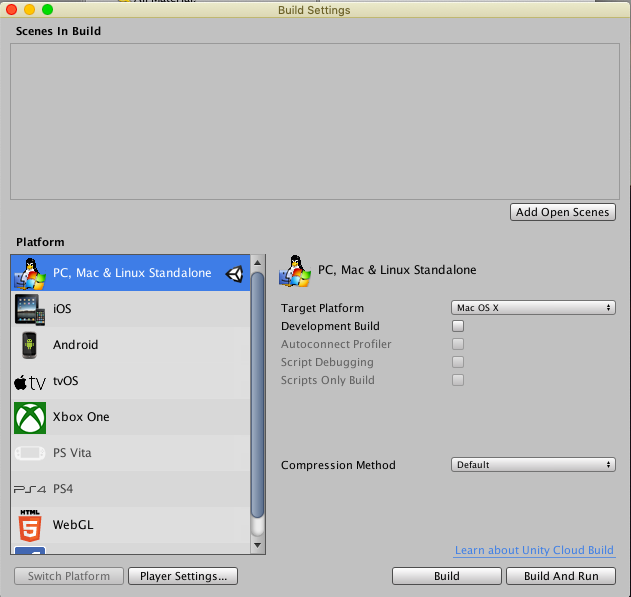This screenshot has width=631, height=597.
Task: Click the Platform section heading
Action: [40, 242]
